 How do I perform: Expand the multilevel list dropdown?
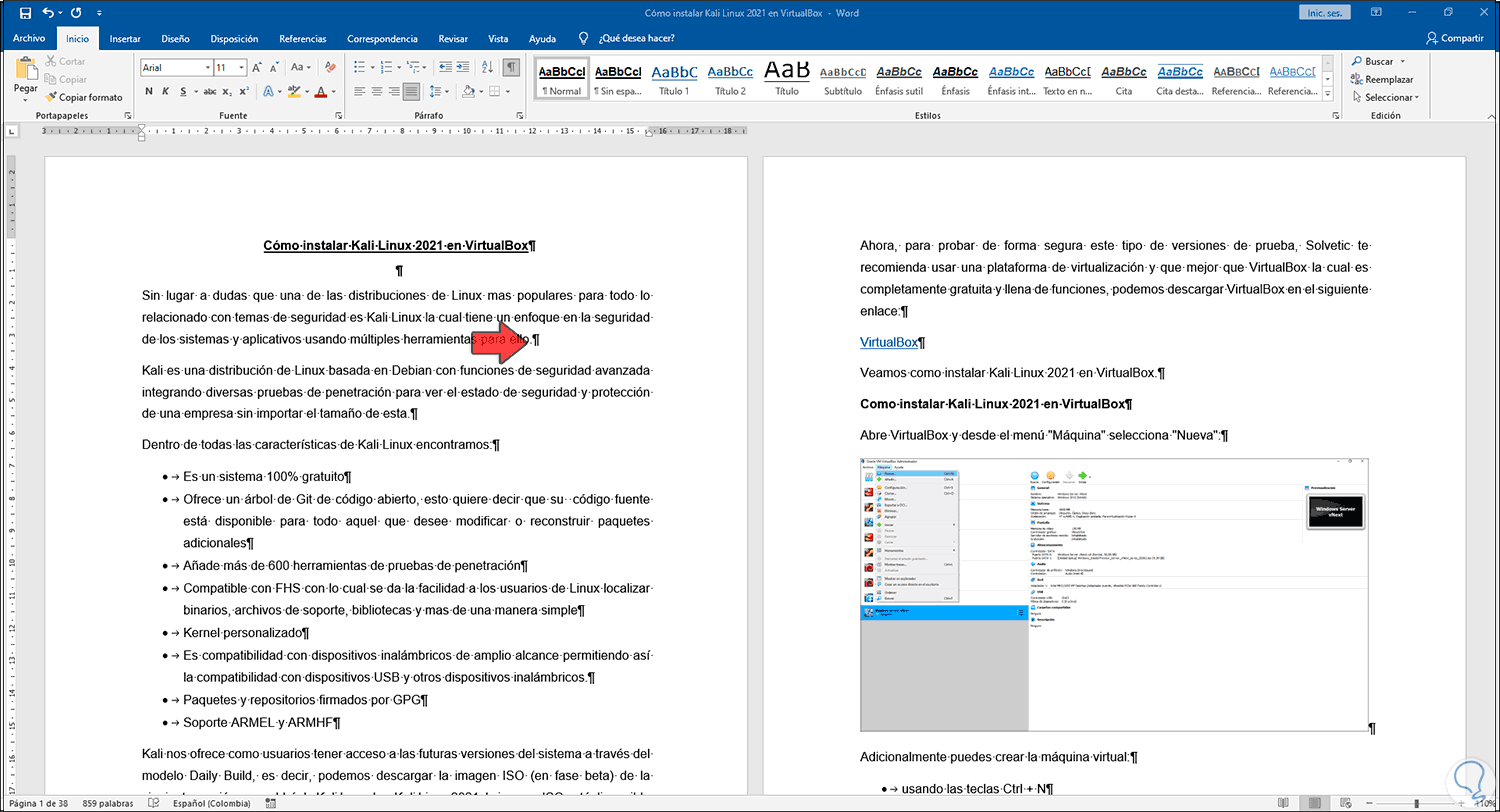click(x=422, y=68)
